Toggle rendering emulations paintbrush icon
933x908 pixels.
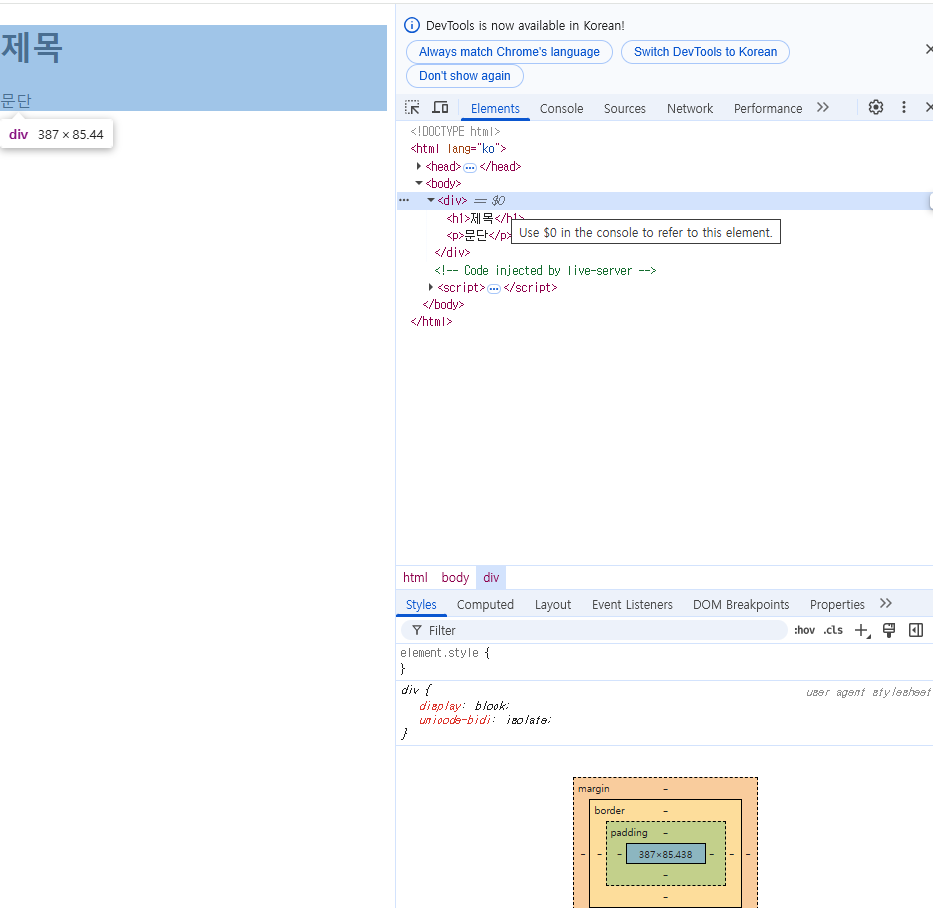[x=889, y=631]
